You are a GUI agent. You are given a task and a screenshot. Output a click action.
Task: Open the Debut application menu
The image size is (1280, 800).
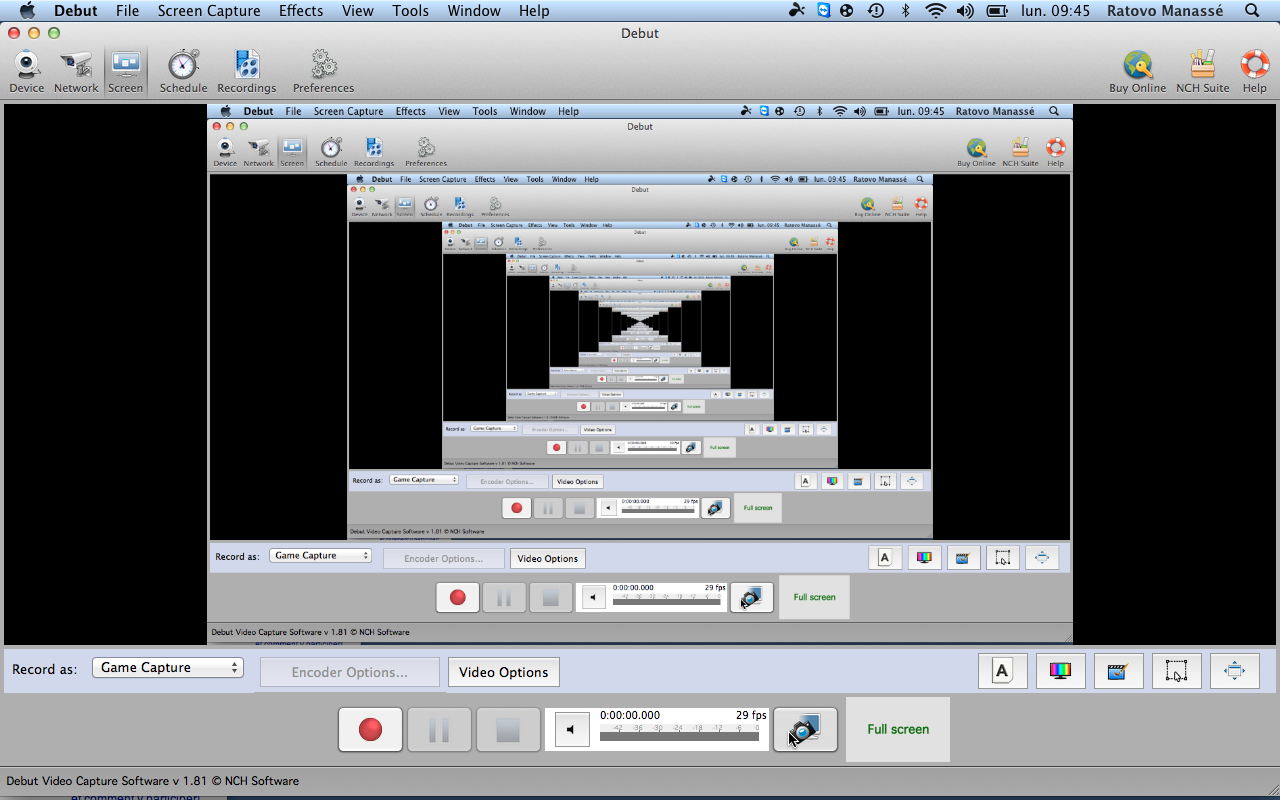point(76,11)
